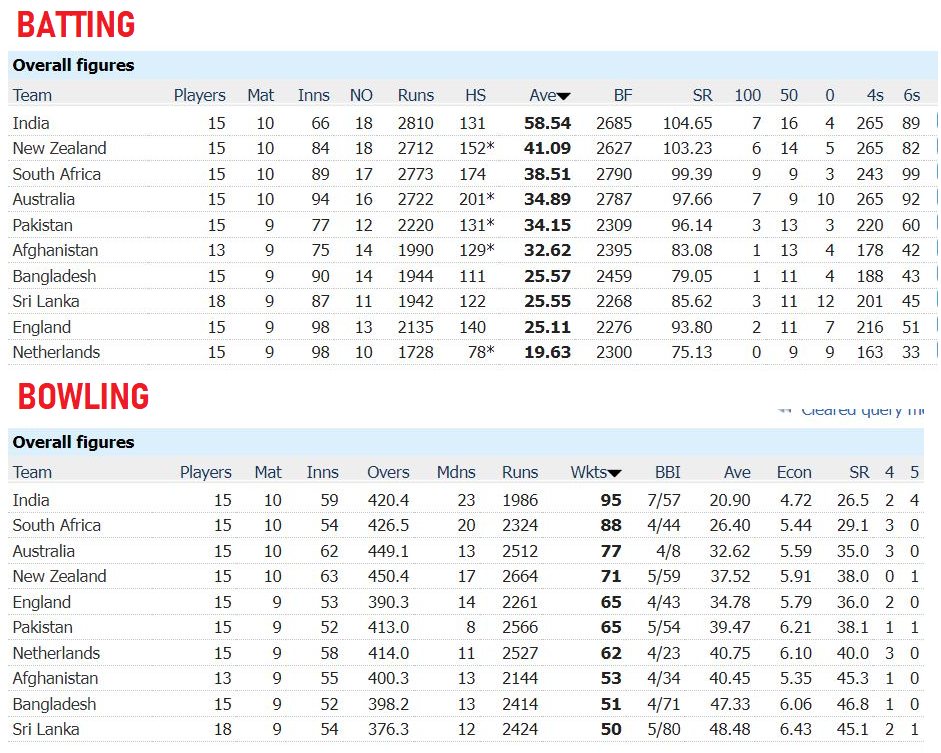The height and width of the screenshot is (753, 941).
Task: Click Sri Lanka in bowling table
Action: [x=46, y=729]
